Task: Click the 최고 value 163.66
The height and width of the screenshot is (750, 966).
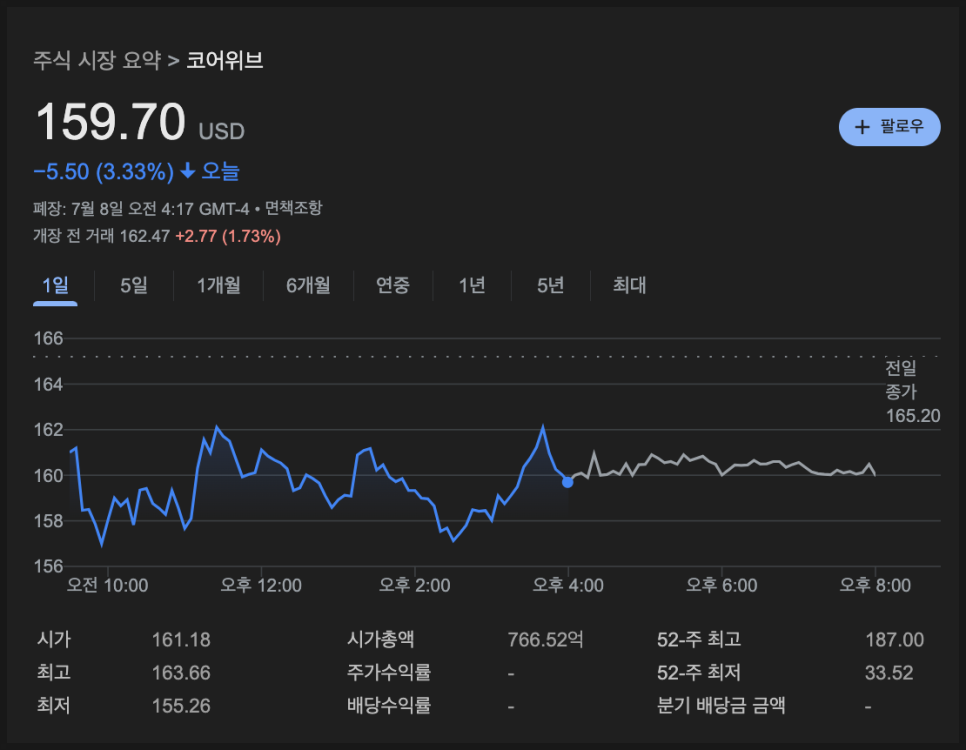Action: pyautogui.click(x=181, y=672)
